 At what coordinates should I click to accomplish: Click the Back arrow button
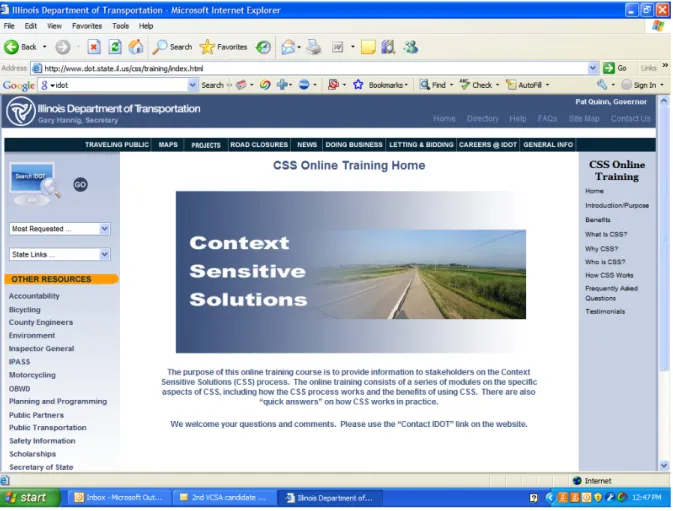coord(12,47)
